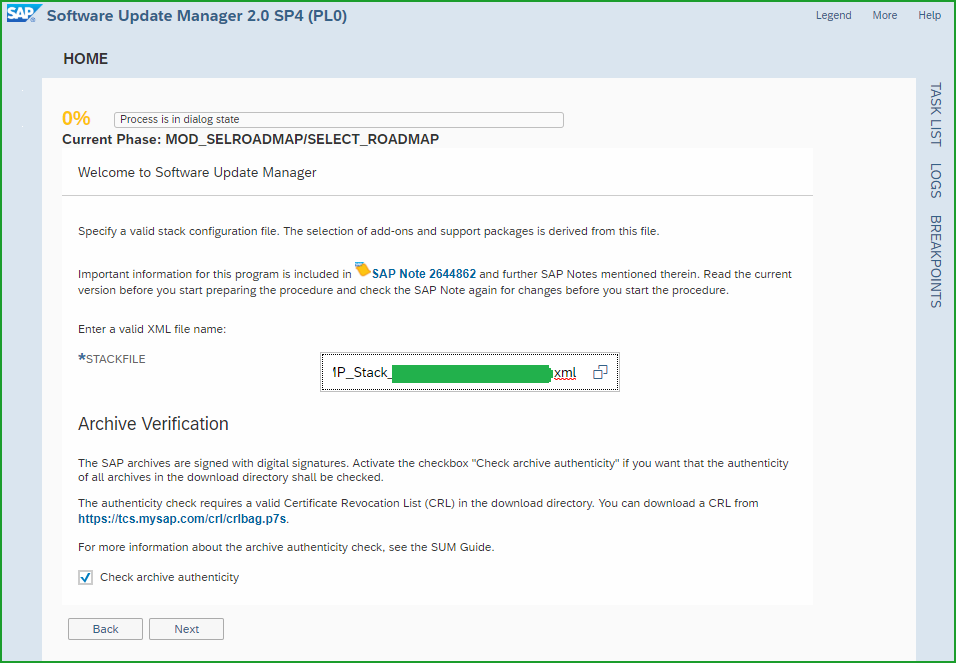Click the Enter a valid XML file name text
This screenshot has width=956, height=663.
pyautogui.click(x=152, y=329)
